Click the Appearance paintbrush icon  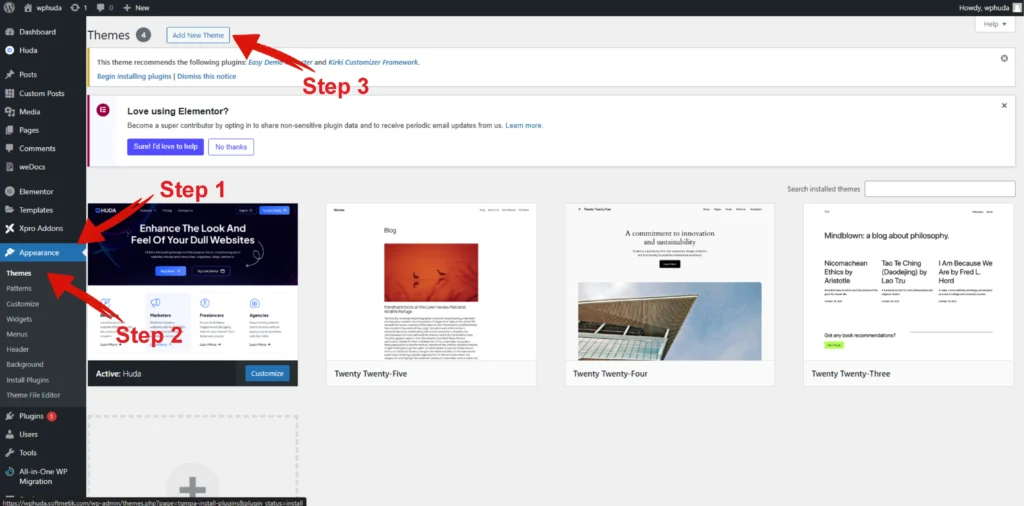(10, 253)
